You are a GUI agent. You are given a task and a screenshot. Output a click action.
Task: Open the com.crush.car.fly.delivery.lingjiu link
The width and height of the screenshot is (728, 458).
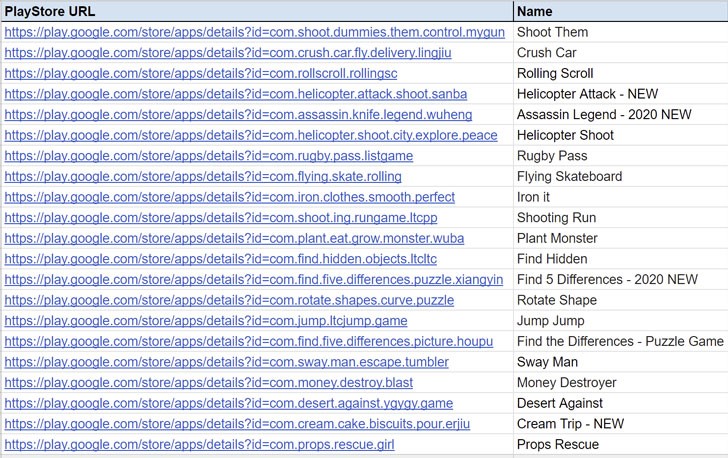[228, 52]
